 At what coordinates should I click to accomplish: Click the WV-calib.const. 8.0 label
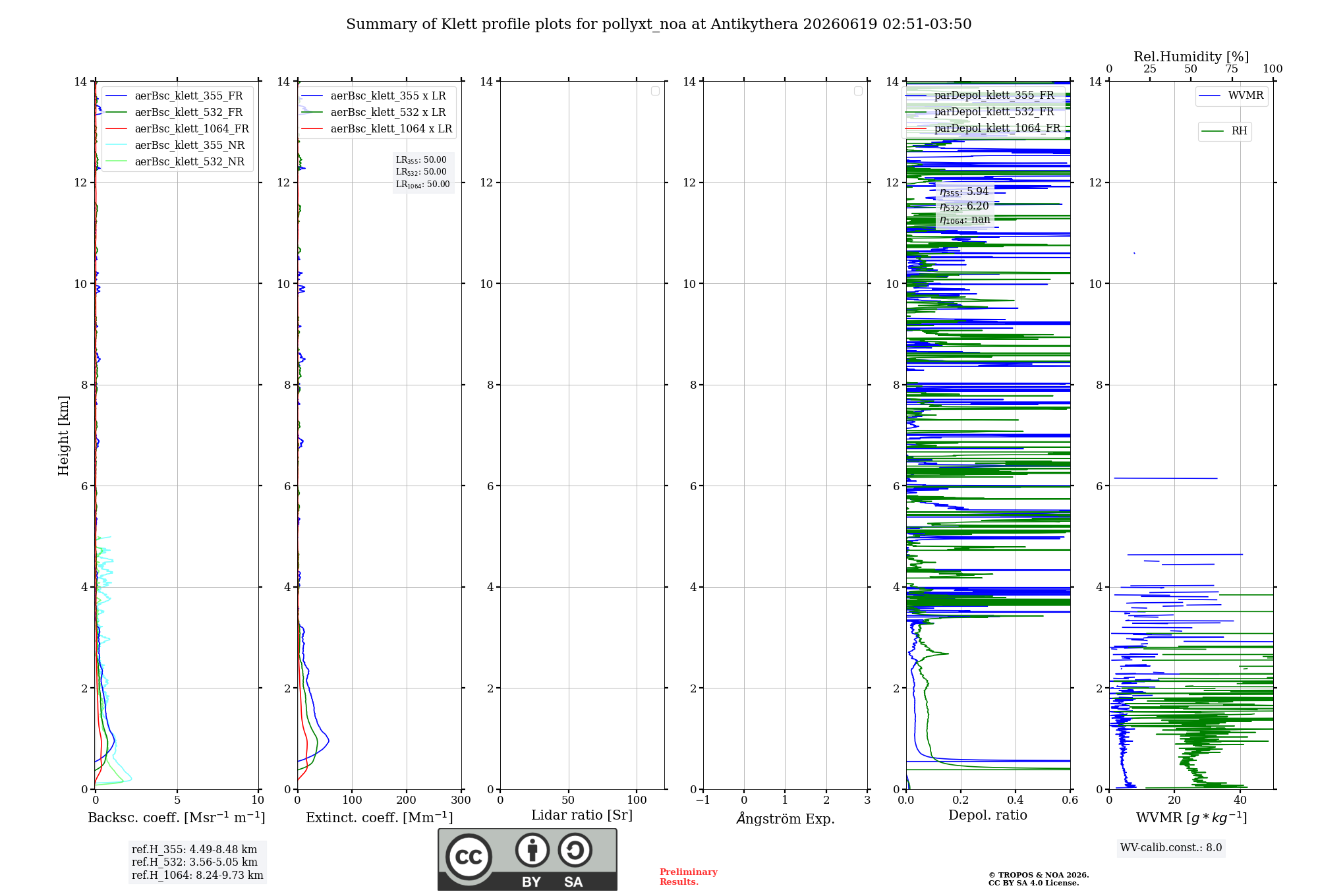pyautogui.click(x=1171, y=848)
